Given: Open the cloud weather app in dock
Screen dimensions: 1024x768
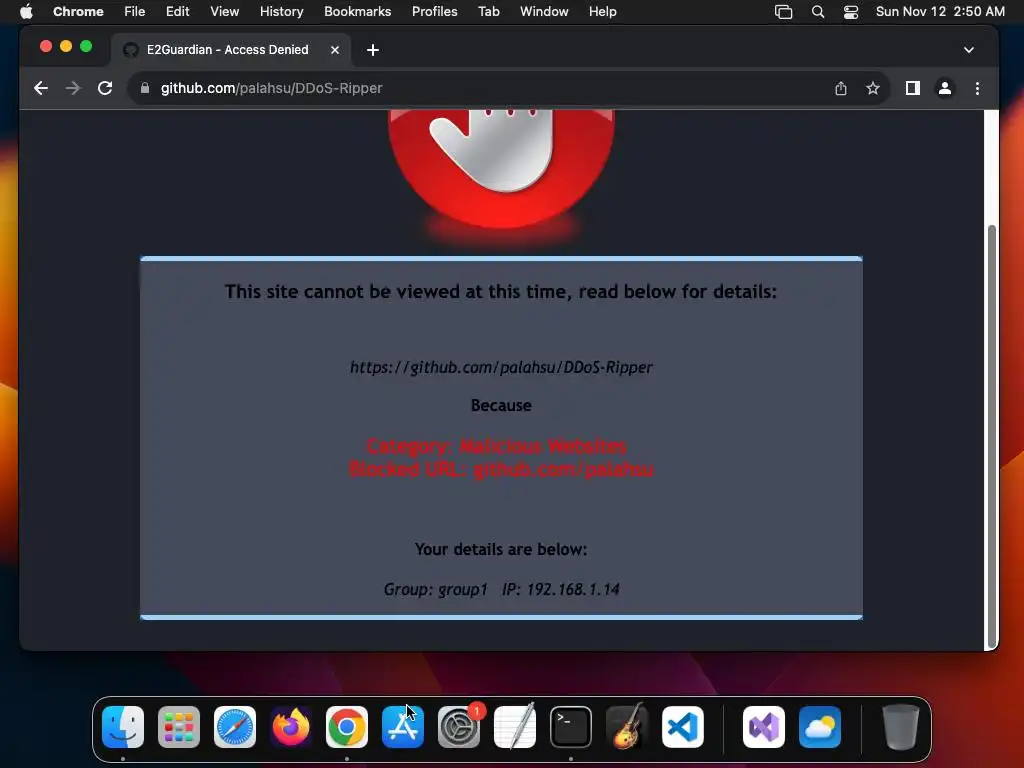Looking at the screenshot, I should point(820,727).
